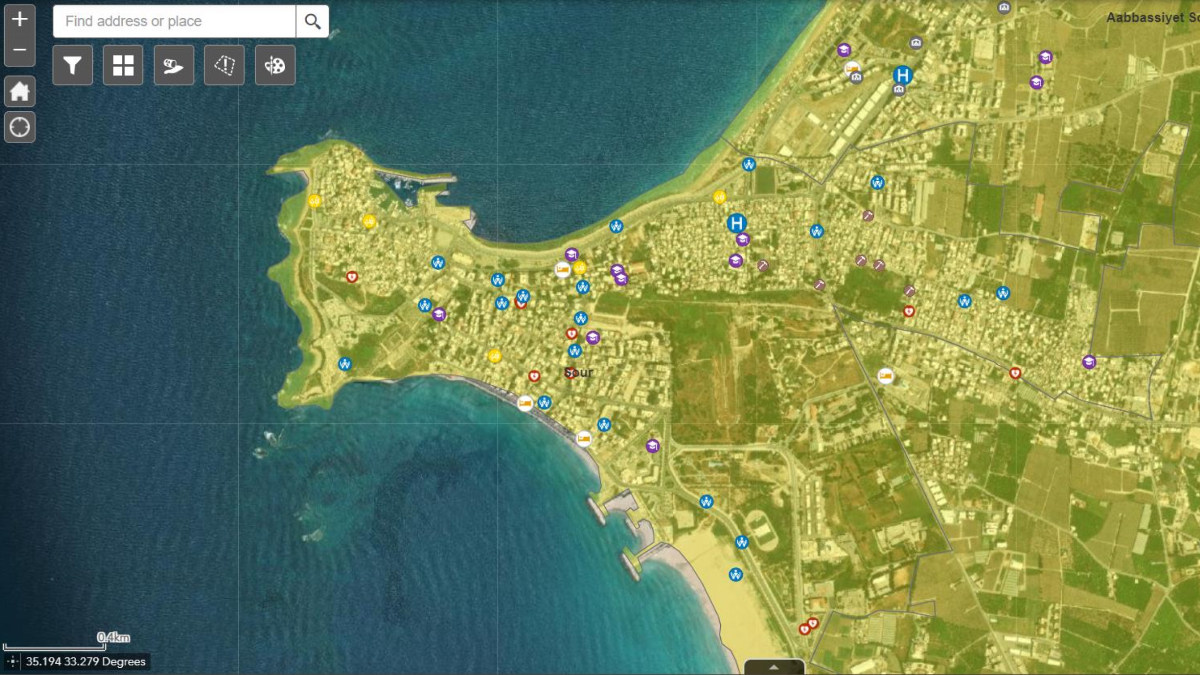The width and height of the screenshot is (1200, 675).
Task: Open the dashed-polygon exclamation incident widget
Action: 224,65
